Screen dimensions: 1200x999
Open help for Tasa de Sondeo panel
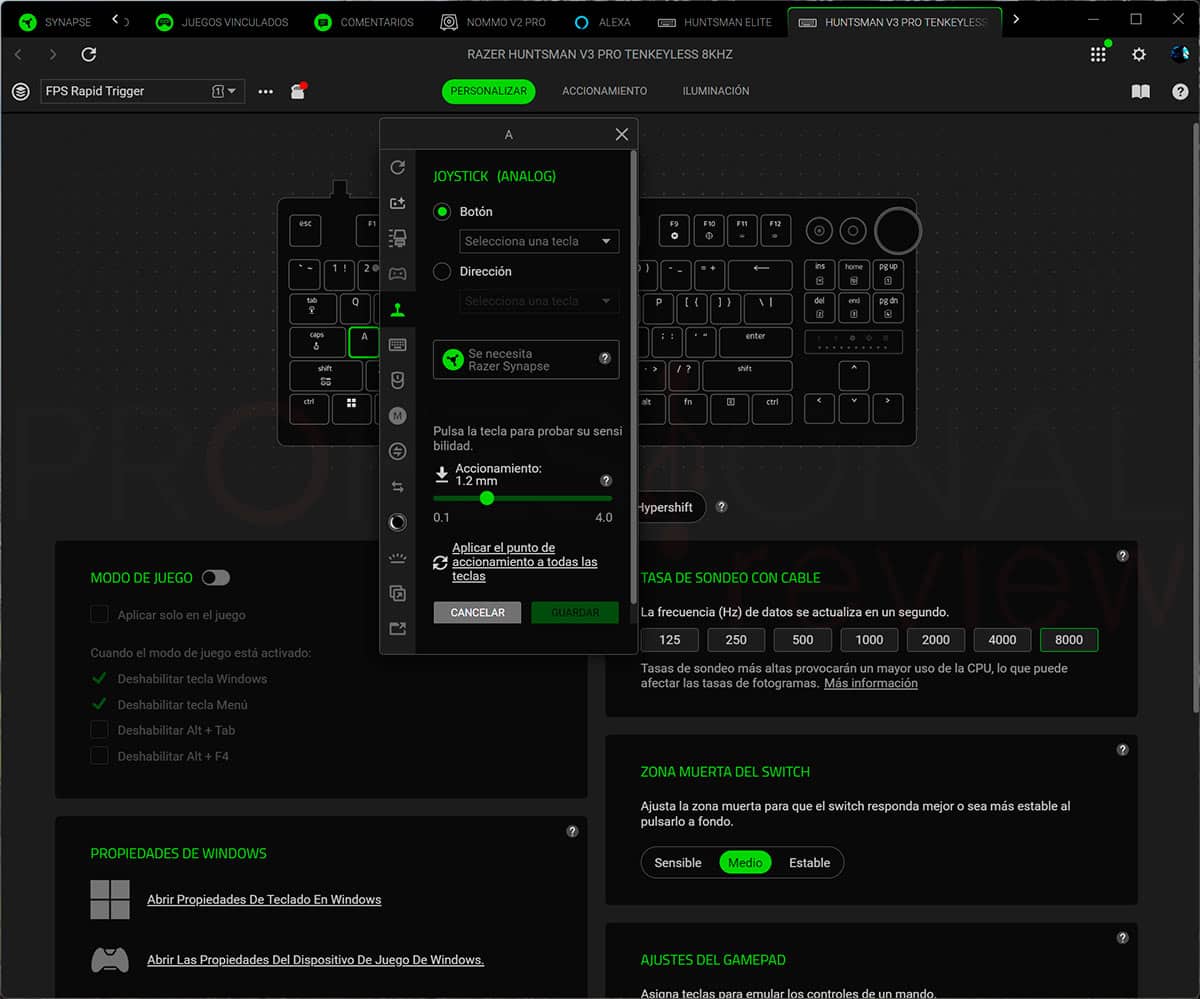[x=1123, y=555]
